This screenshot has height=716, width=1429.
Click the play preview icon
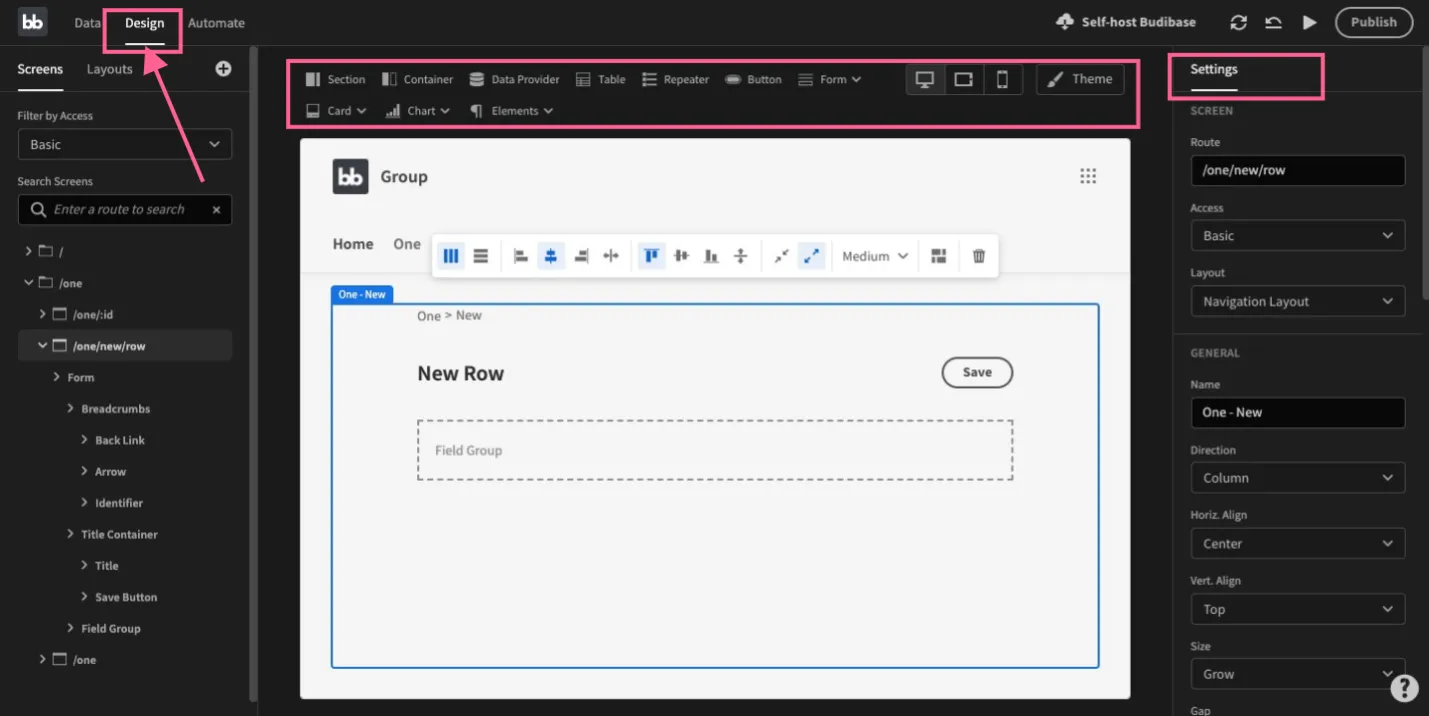tap(1309, 22)
